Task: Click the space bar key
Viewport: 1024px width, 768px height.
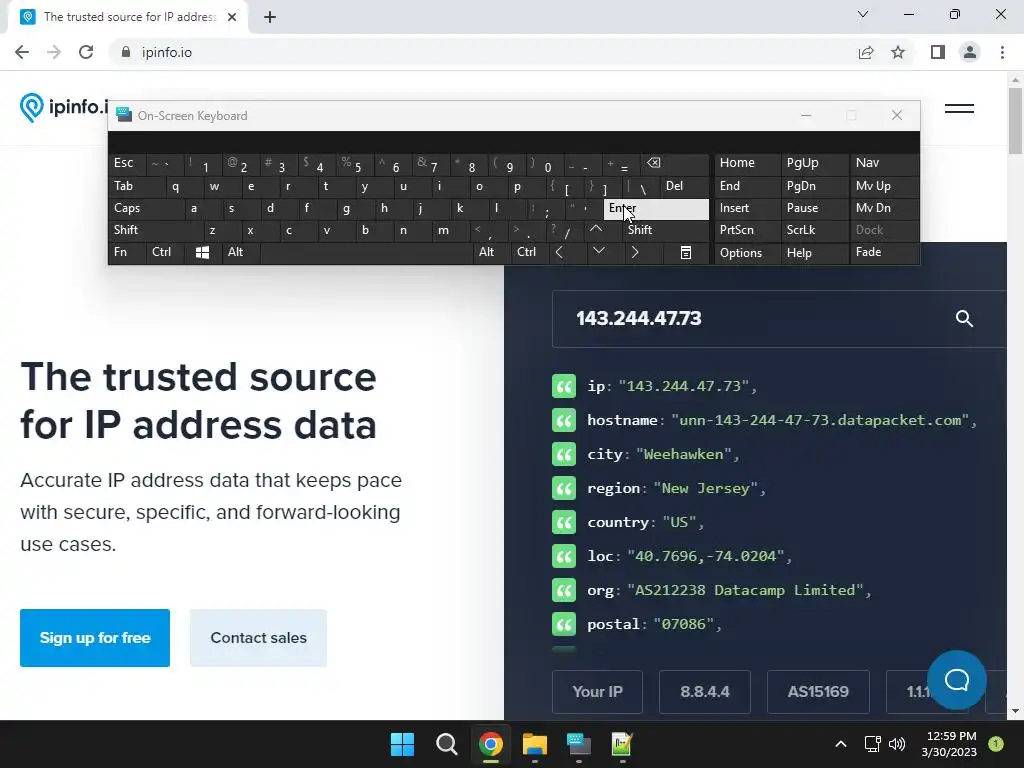Action: 366,253
